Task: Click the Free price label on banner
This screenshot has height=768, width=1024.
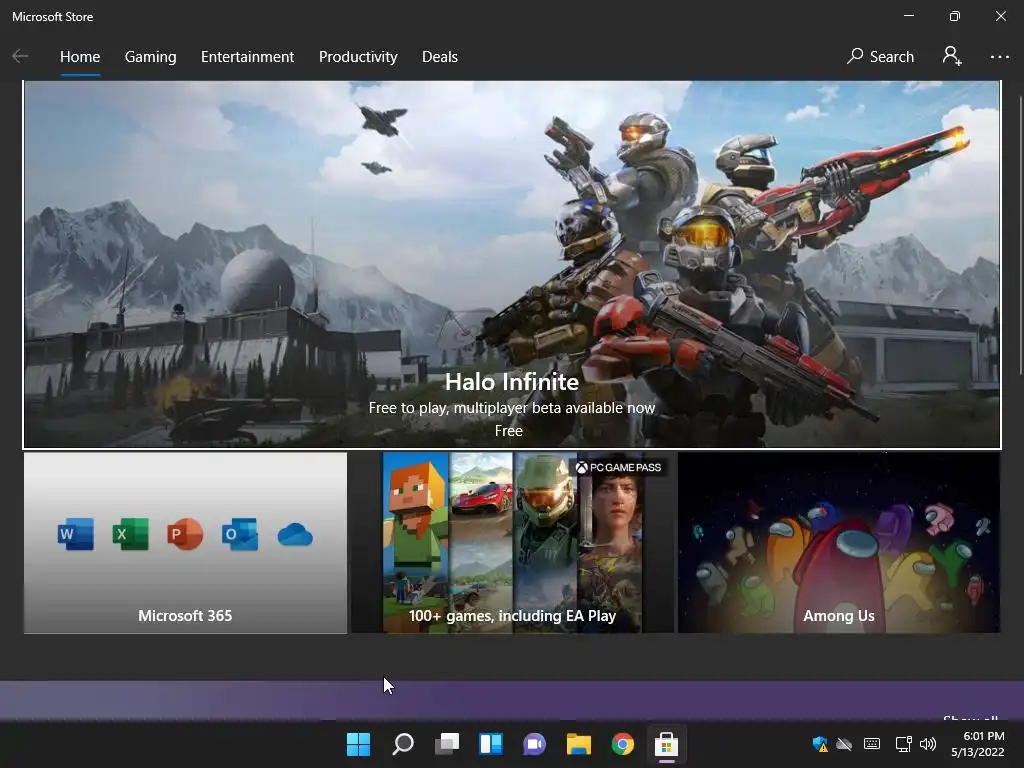Action: point(509,431)
